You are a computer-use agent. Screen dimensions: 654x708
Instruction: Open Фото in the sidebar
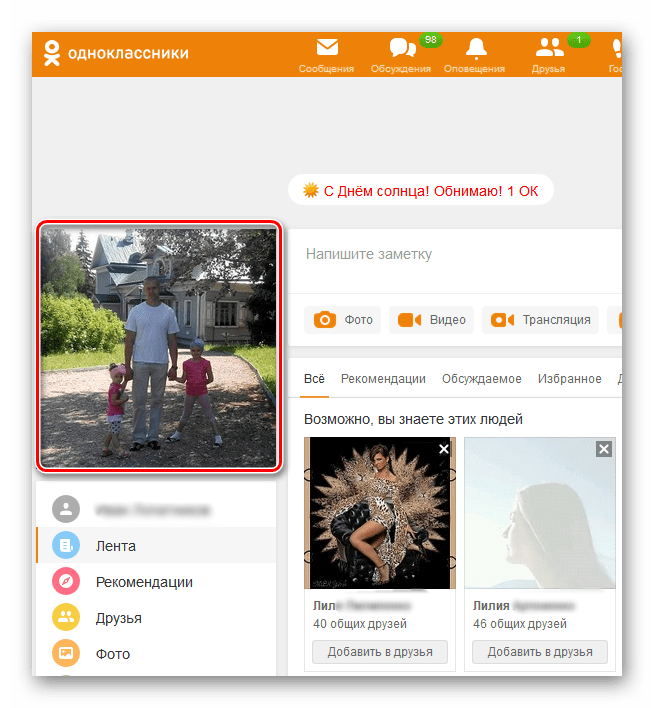click(156, 653)
